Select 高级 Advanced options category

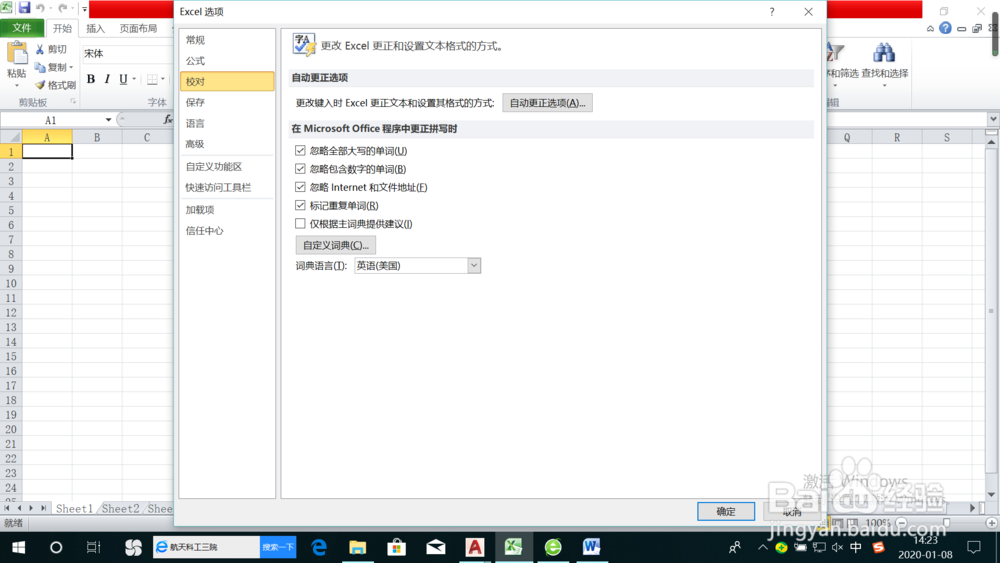[227, 144]
